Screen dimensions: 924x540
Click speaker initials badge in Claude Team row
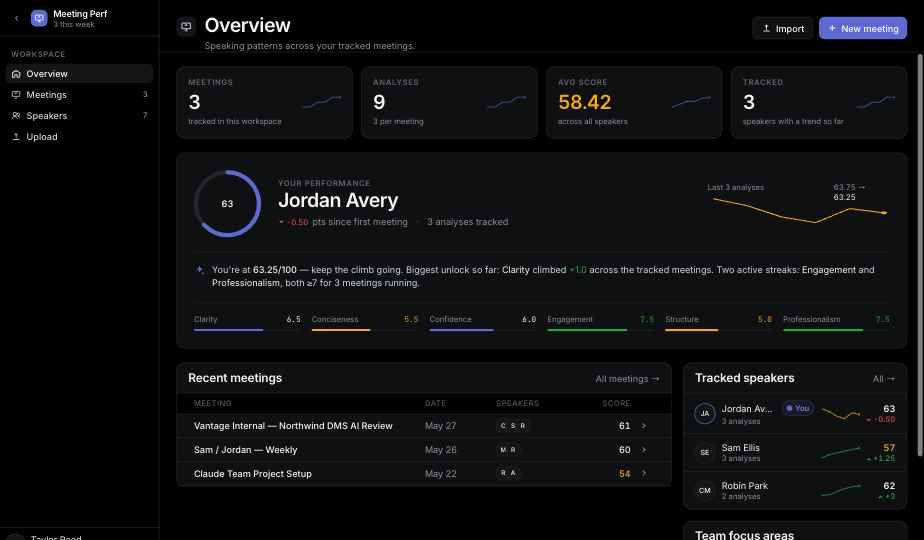[508, 473]
